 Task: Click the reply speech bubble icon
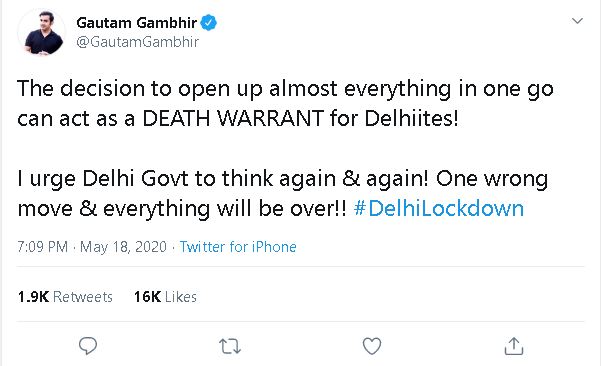88,346
